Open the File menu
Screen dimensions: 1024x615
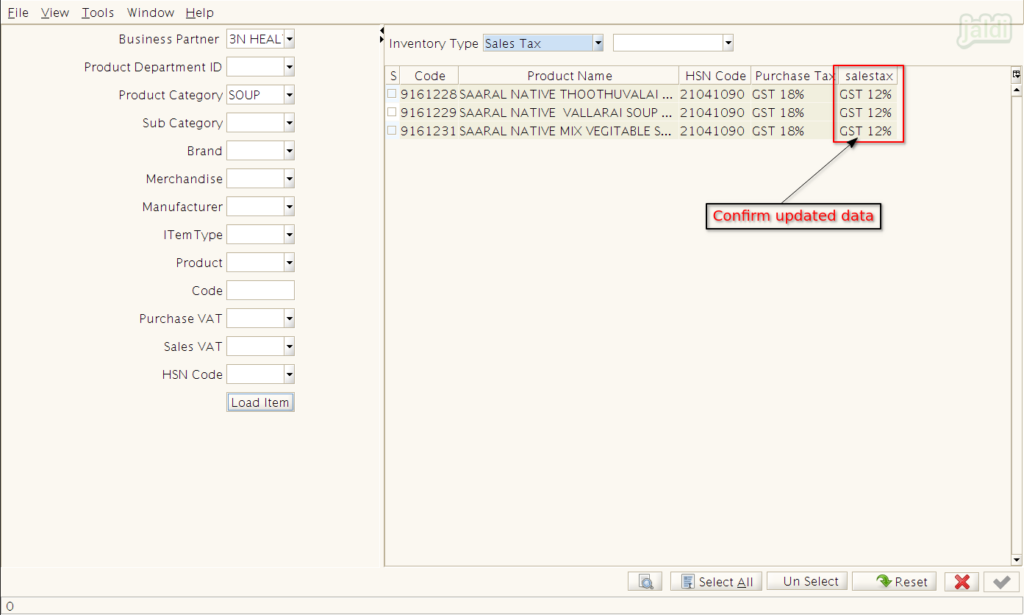(18, 12)
